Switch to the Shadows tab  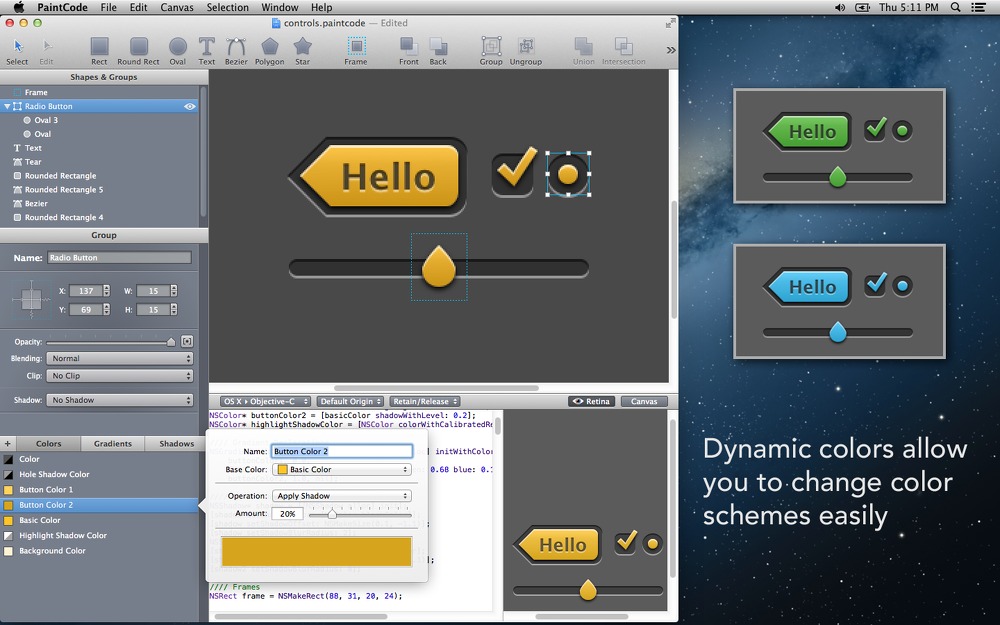click(x=177, y=443)
